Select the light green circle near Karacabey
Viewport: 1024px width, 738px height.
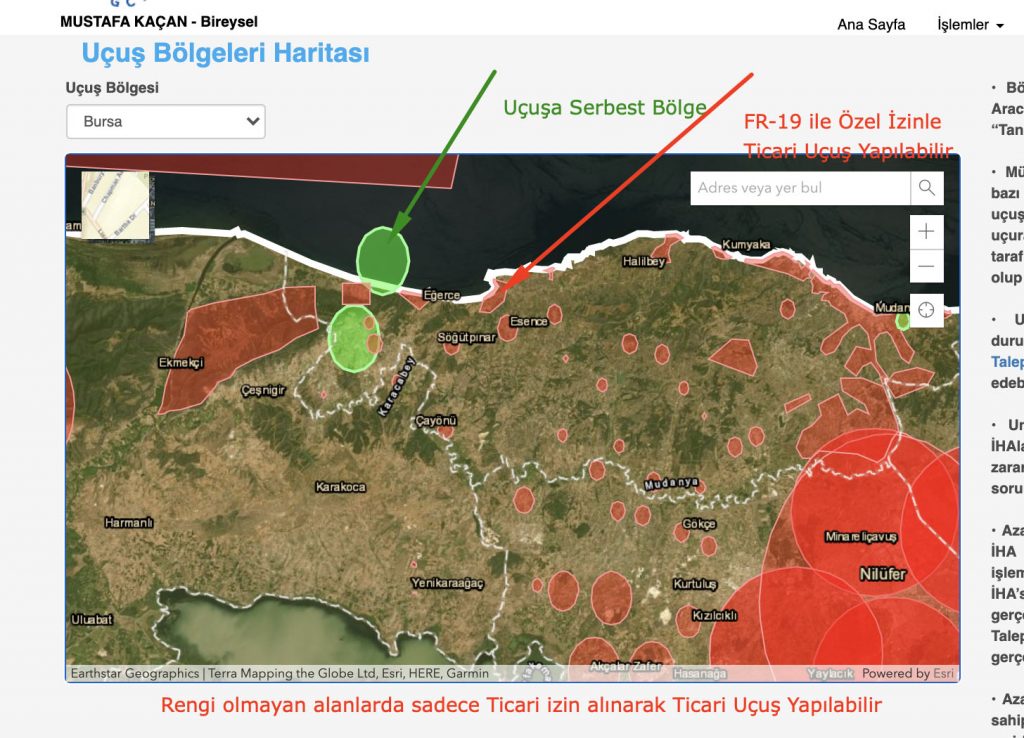pyautogui.click(x=353, y=337)
